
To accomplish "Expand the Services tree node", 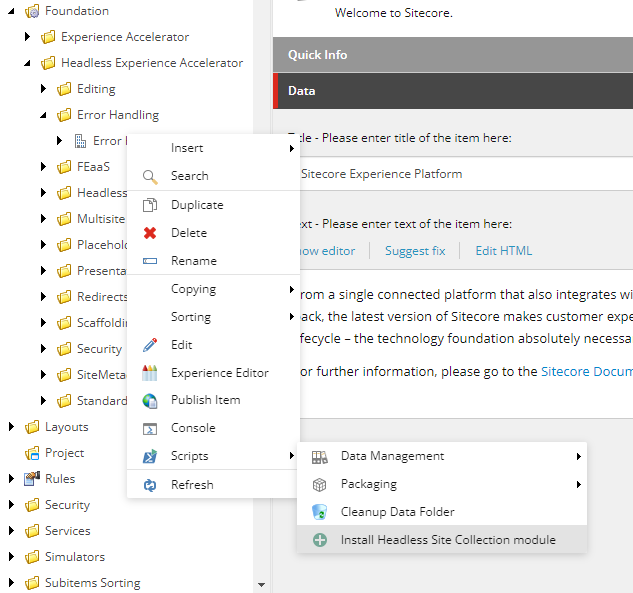I will (11, 530).
